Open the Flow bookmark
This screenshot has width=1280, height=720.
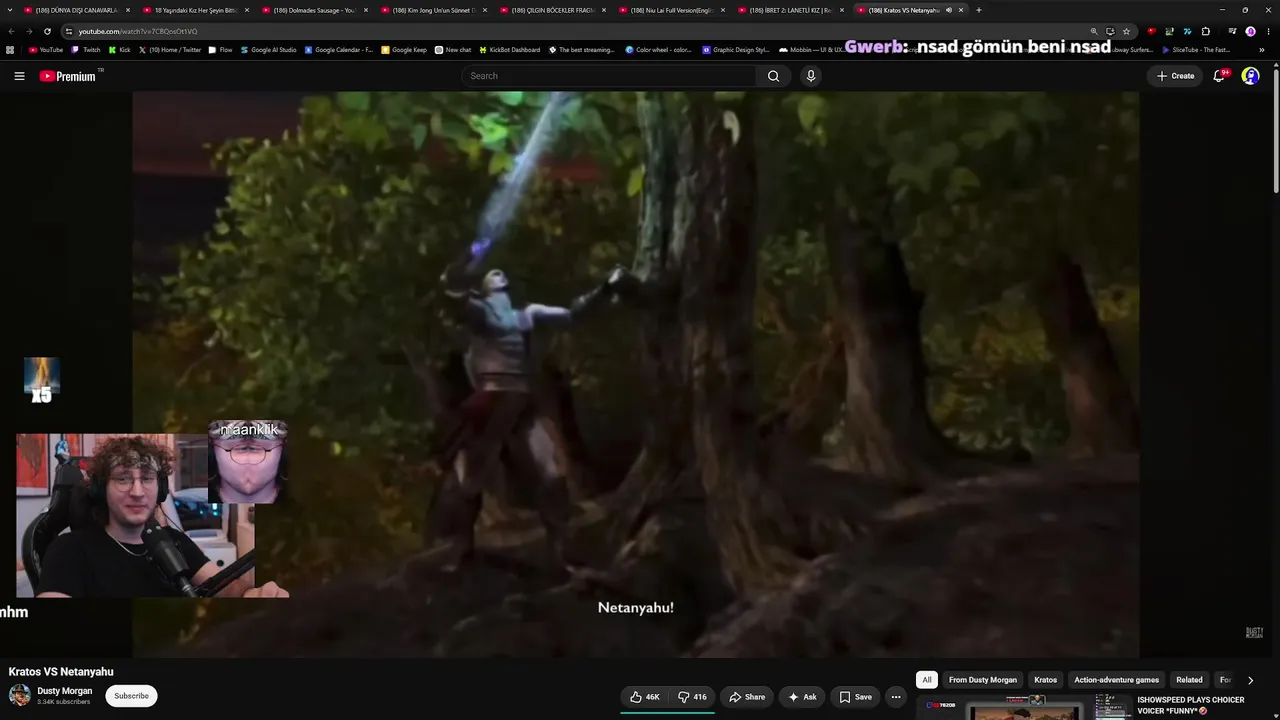point(220,49)
